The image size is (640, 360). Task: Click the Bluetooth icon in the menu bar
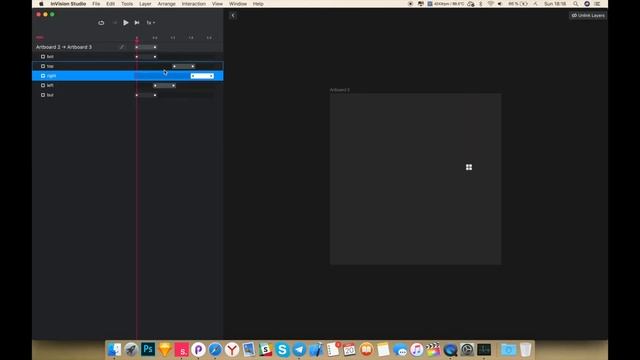click(x=481, y=4)
